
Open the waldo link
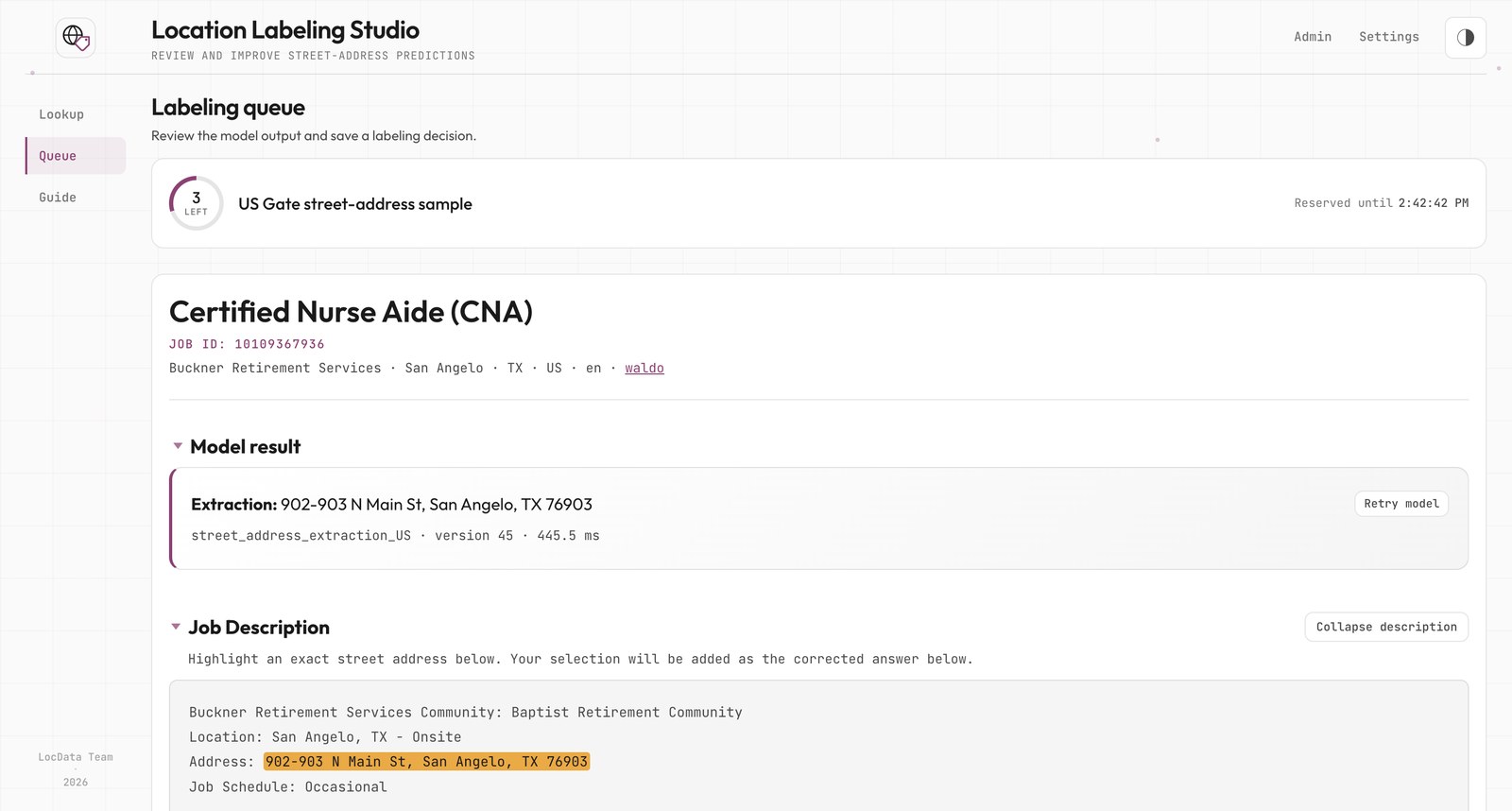point(644,368)
